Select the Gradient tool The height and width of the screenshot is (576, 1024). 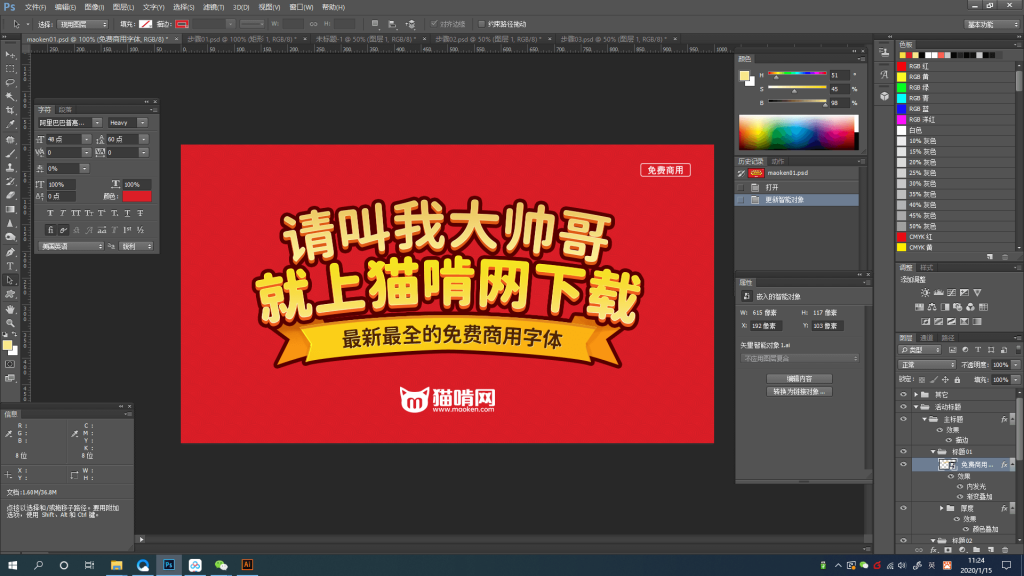(10, 209)
